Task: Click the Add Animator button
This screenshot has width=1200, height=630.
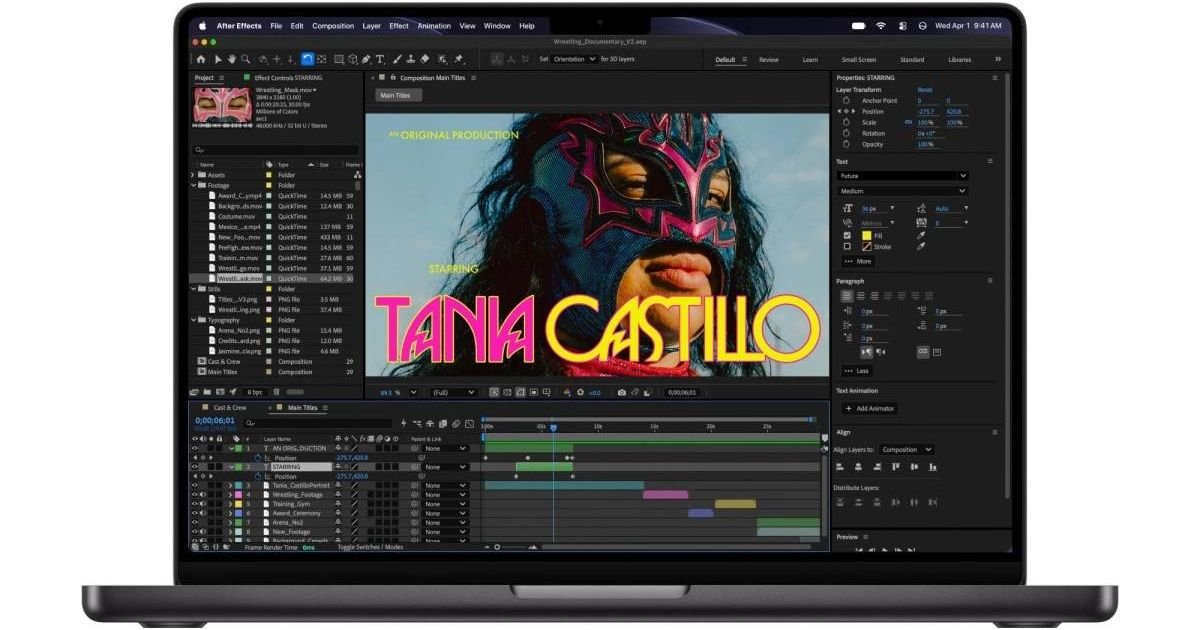Action: coord(870,409)
